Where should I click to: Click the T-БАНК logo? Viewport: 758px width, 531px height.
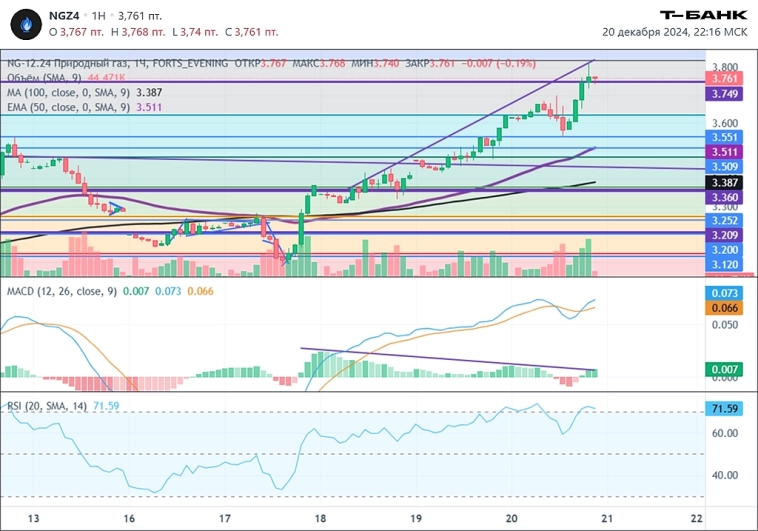pos(705,14)
